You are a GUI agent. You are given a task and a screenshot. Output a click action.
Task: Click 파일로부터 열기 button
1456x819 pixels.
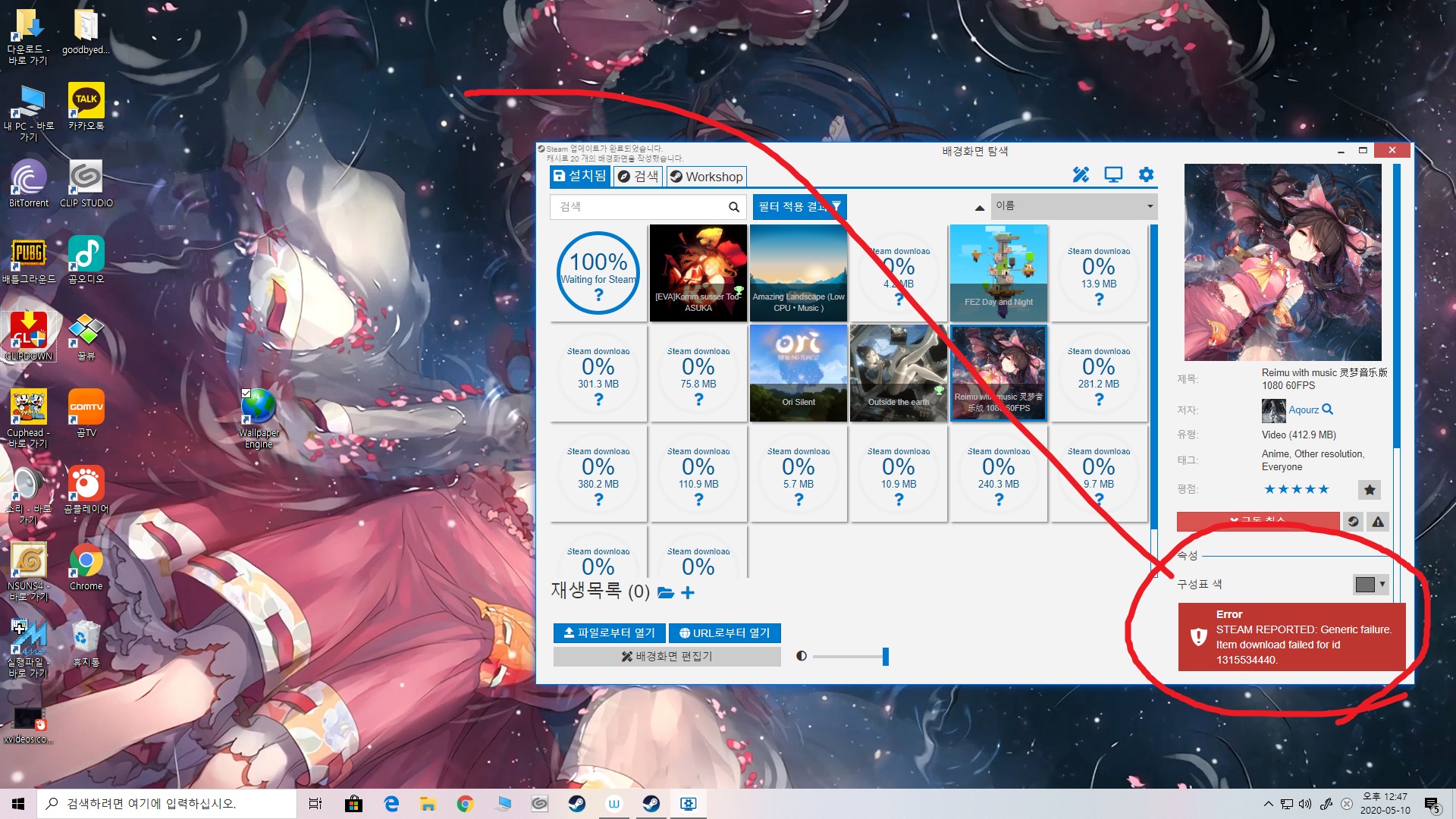(610, 632)
